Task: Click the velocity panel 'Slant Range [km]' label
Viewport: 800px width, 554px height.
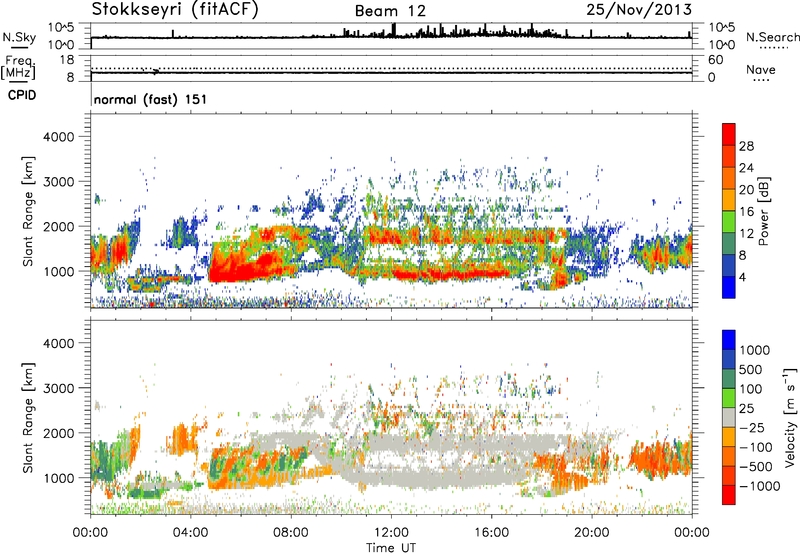Action: coord(28,418)
